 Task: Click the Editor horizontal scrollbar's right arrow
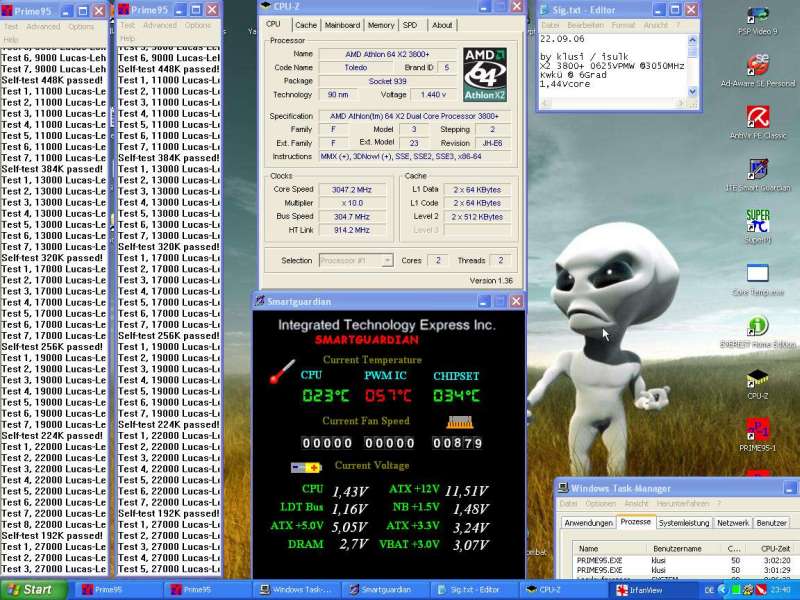coord(680,104)
